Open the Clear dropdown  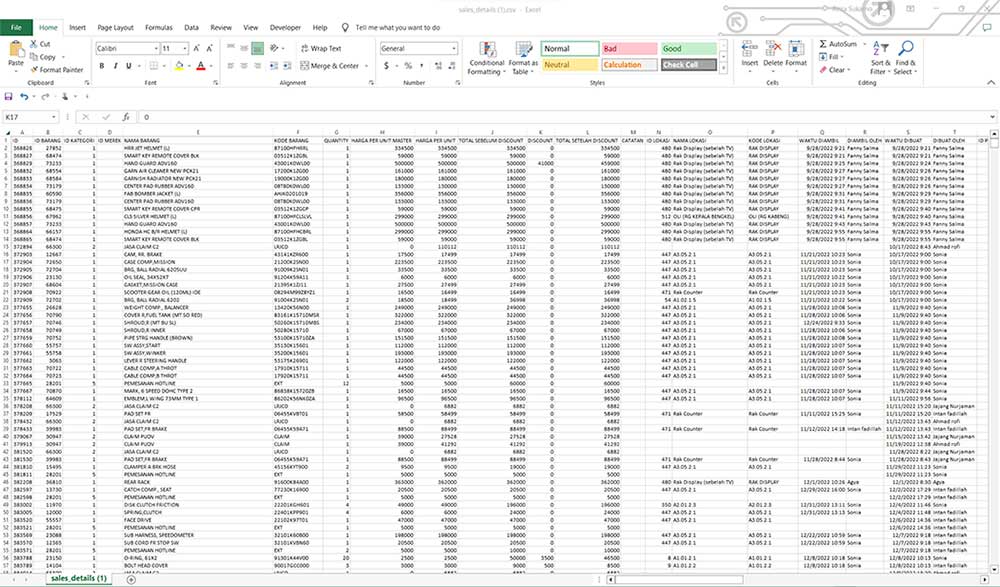click(834, 70)
